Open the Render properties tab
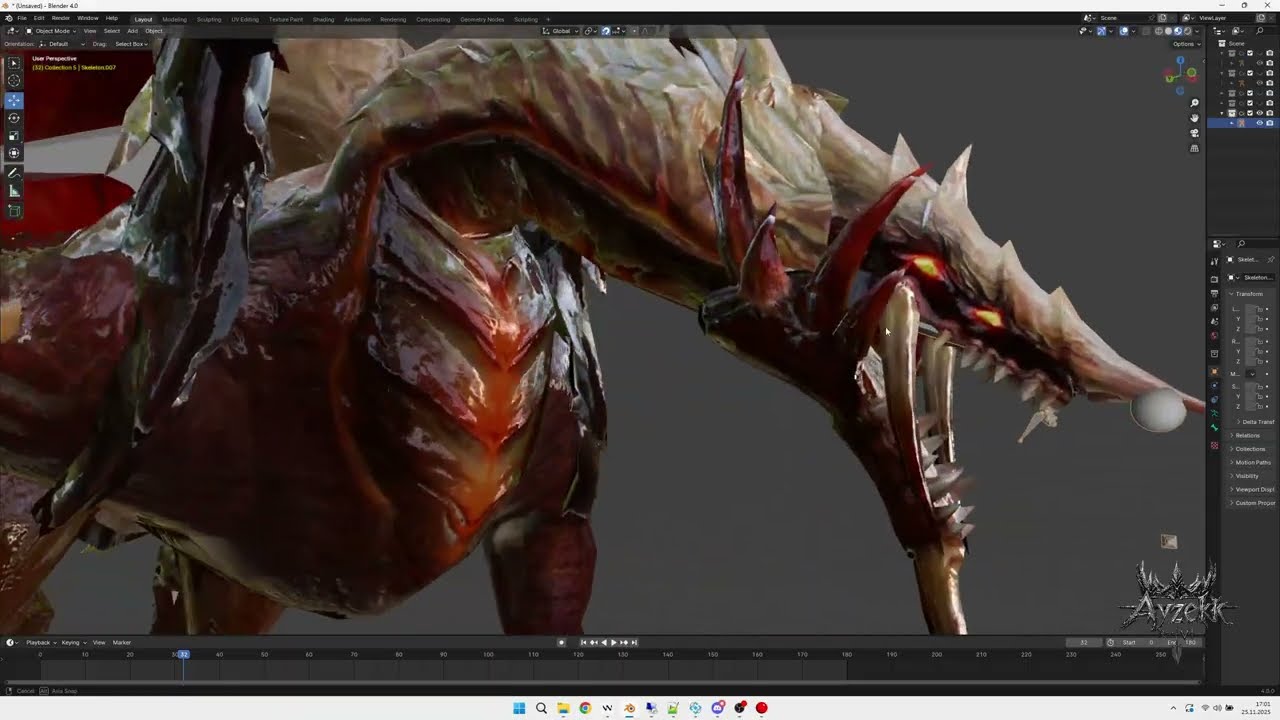Image resolution: width=1280 pixels, height=720 pixels. (1215, 279)
